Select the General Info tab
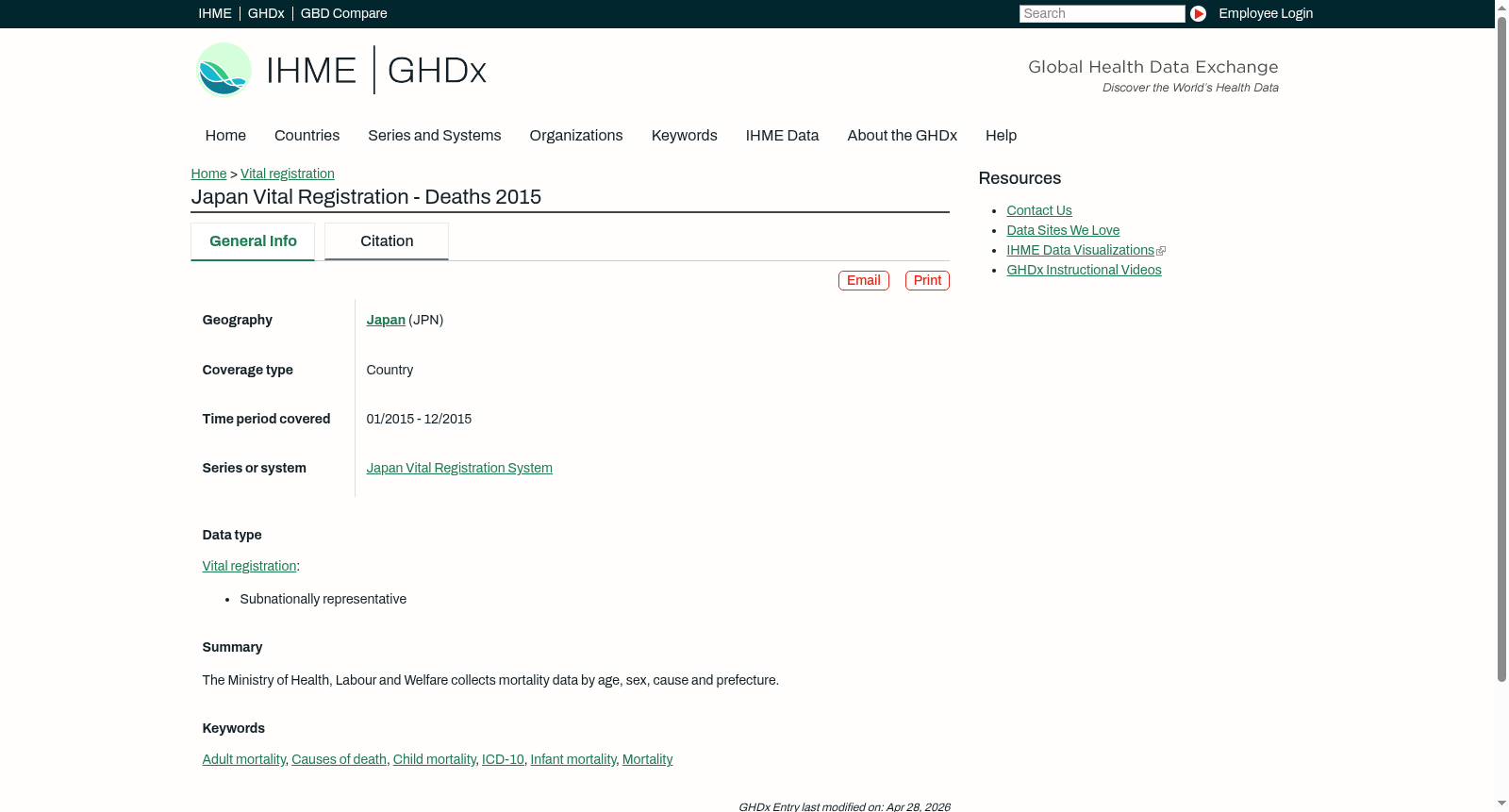Screen dimensions: 1509x812 point(253,241)
